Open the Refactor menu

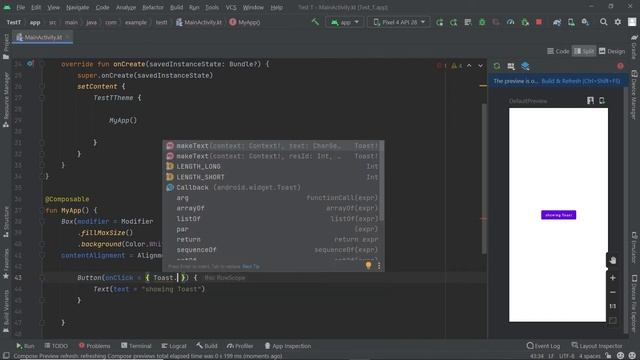coord(153,7)
